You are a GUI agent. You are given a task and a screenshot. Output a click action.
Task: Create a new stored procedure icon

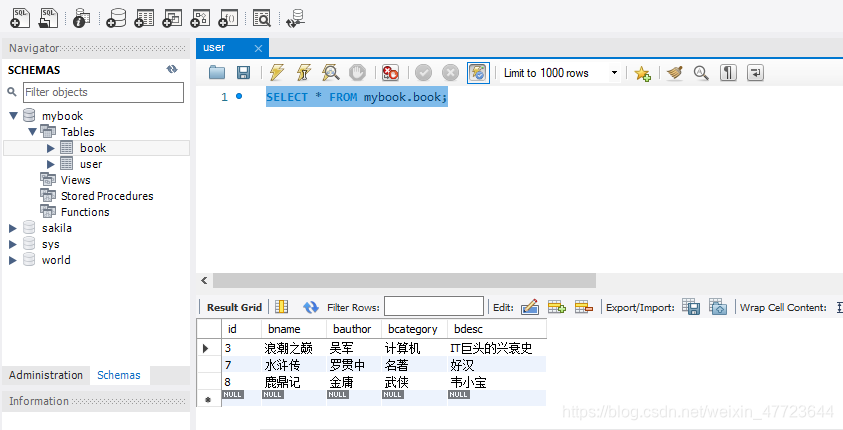[x=200, y=18]
